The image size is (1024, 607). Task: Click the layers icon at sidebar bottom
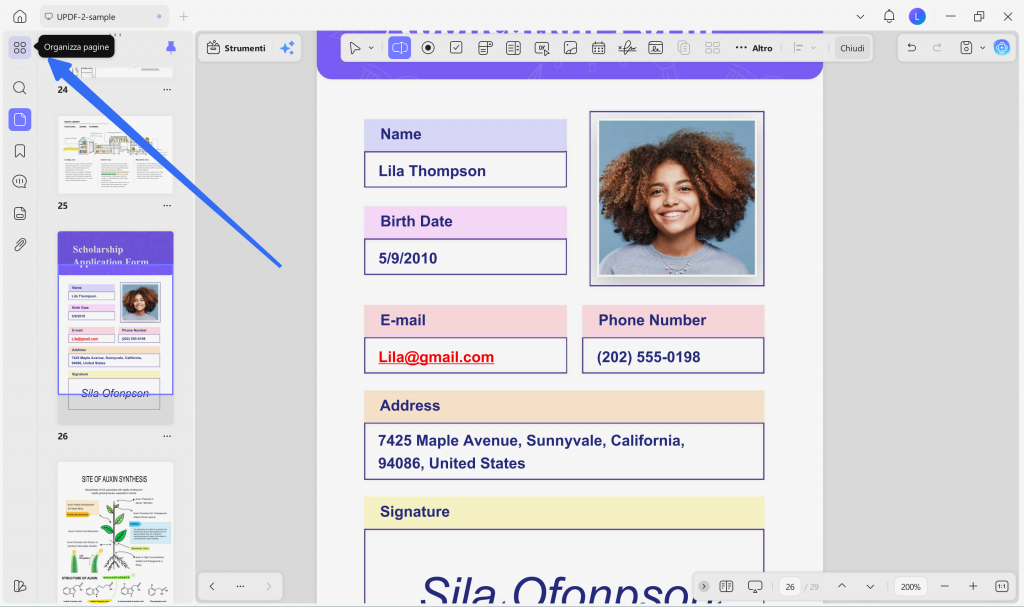pyautogui.click(x=20, y=586)
